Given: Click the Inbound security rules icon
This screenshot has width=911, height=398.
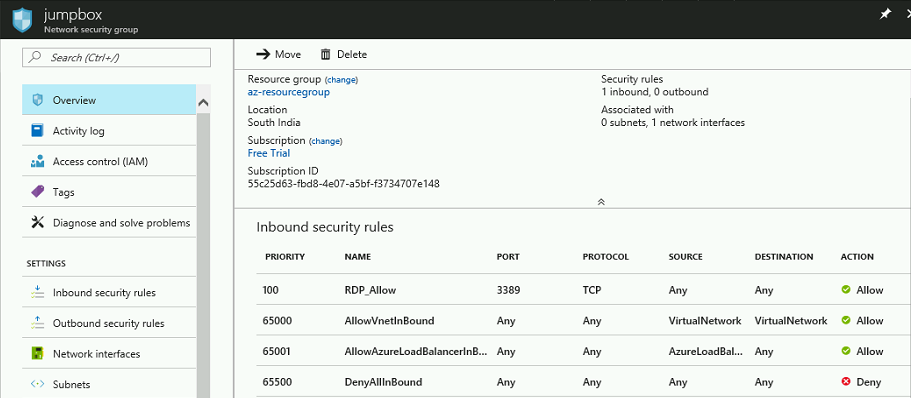Looking at the screenshot, I should [x=37, y=292].
